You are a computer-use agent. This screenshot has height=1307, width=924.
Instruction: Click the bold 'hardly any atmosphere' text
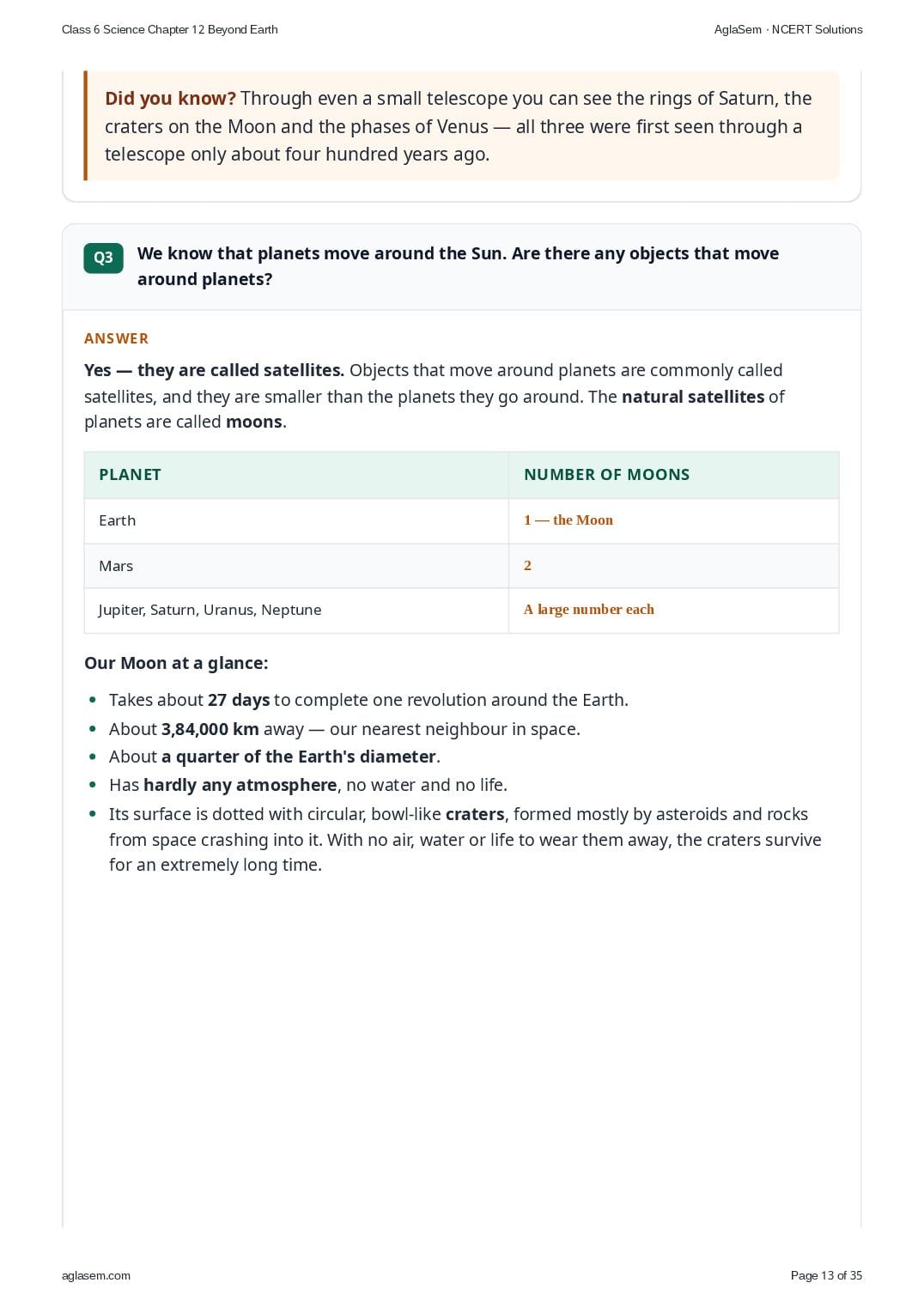[240, 785]
